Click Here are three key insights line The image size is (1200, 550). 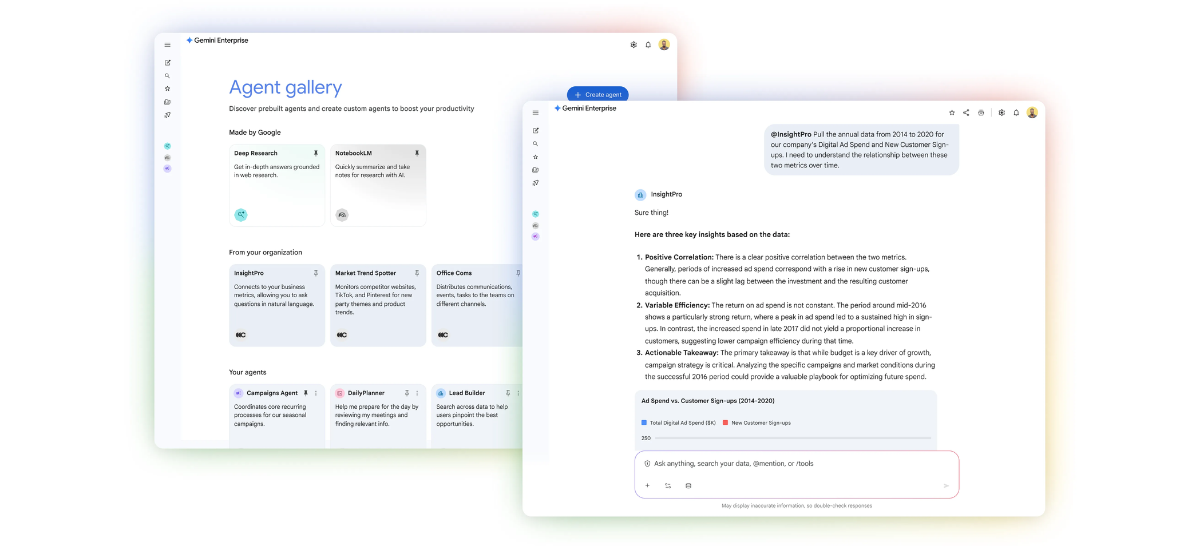pos(712,234)
